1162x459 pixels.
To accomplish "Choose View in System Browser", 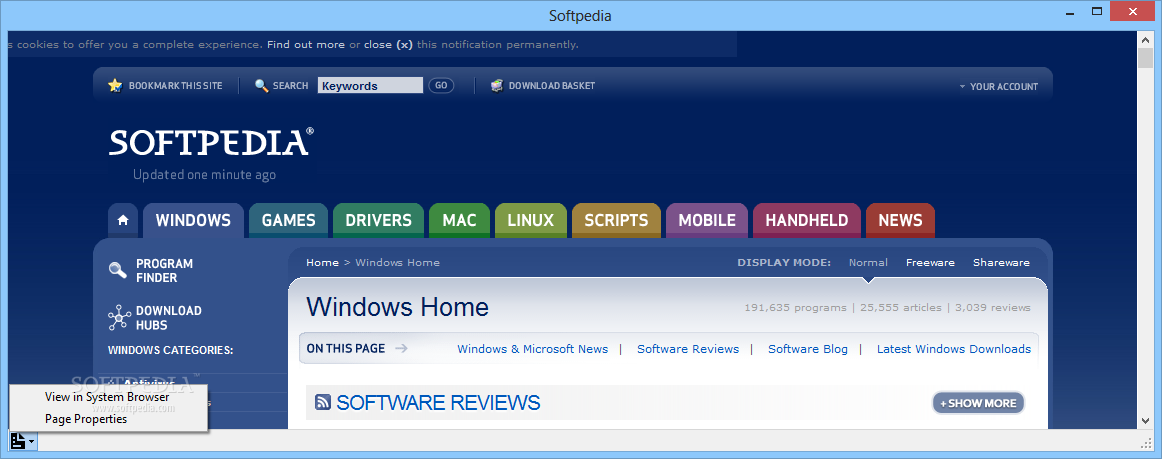I will point(107,397).
